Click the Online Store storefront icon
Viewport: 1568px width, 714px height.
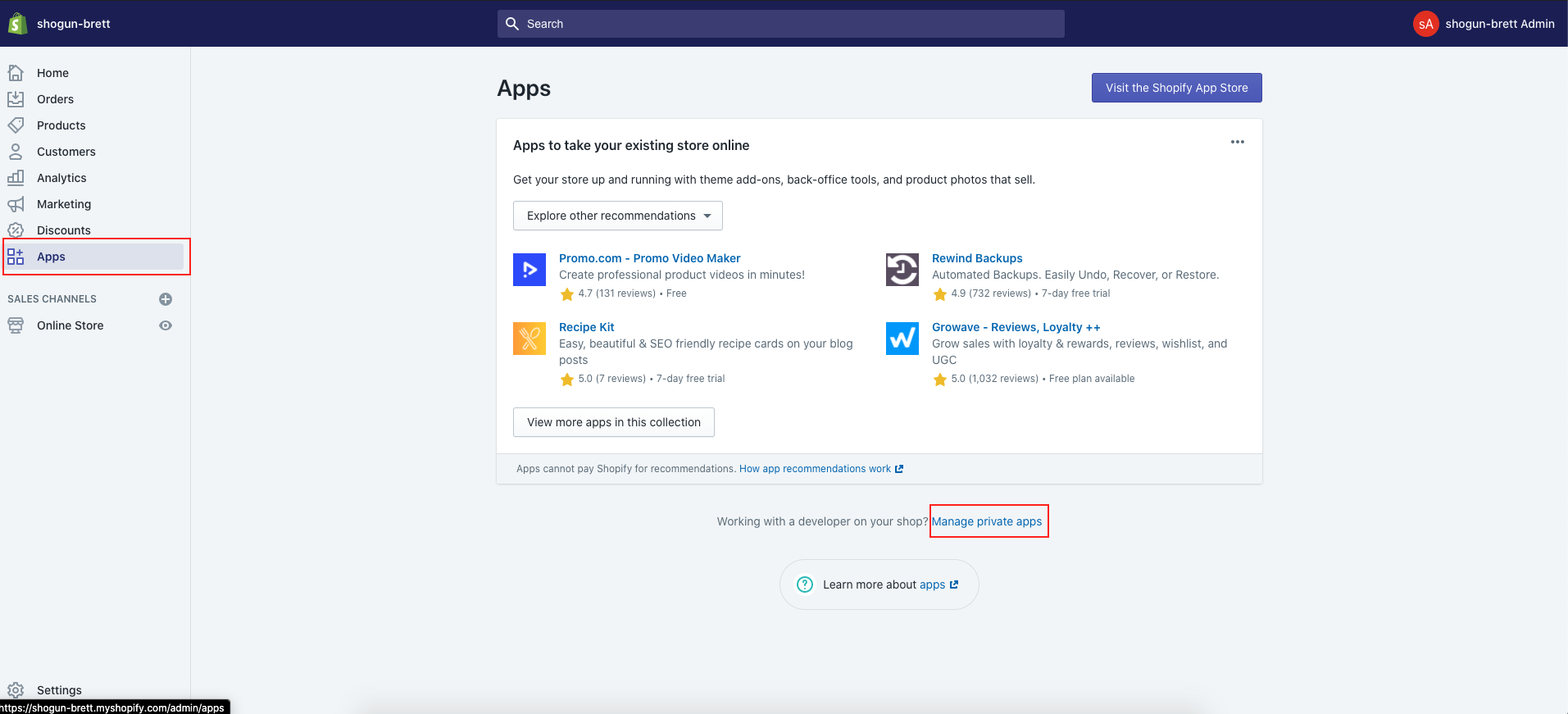click(16, 325)
